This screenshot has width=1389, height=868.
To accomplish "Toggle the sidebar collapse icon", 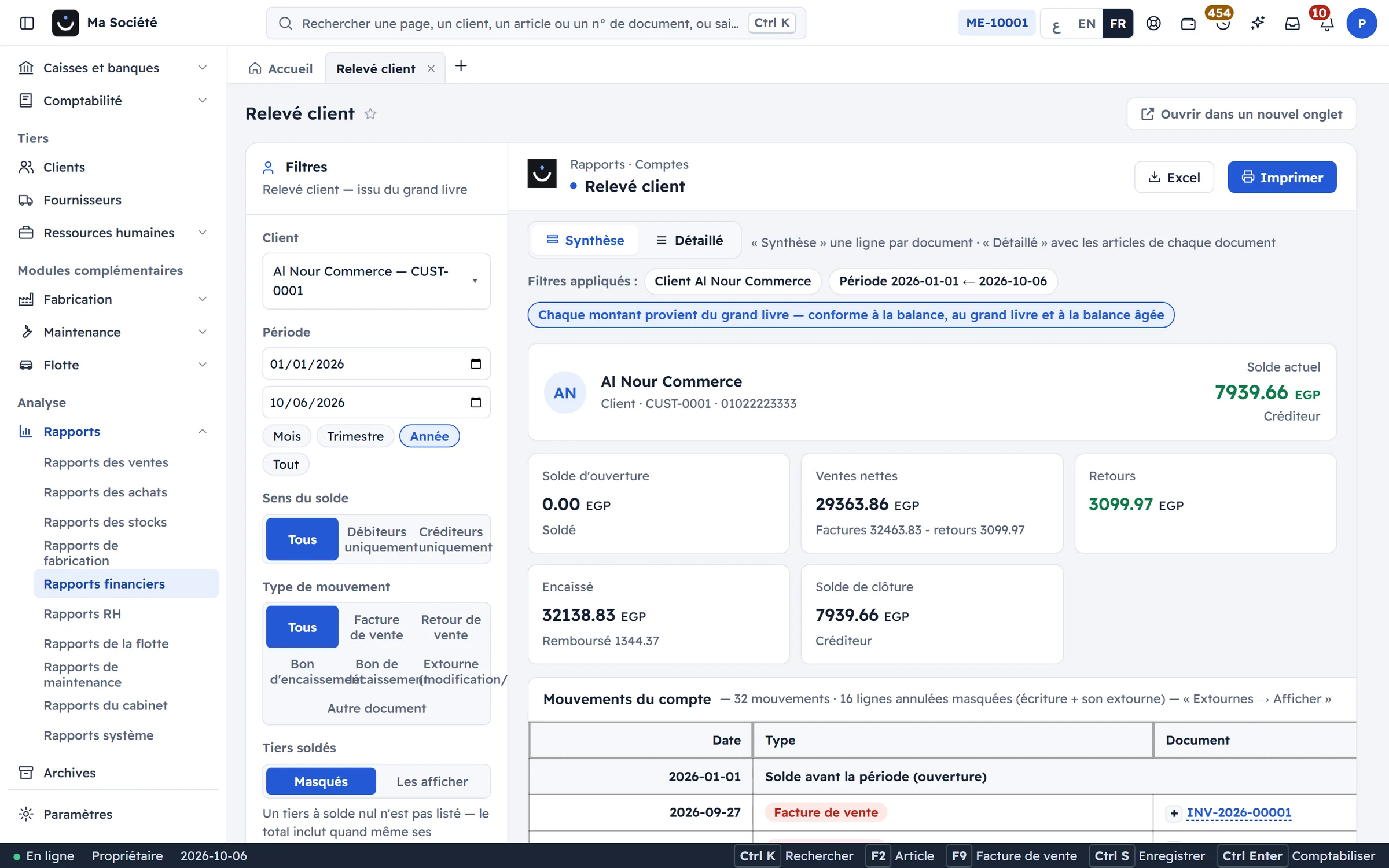I will 27,23.
